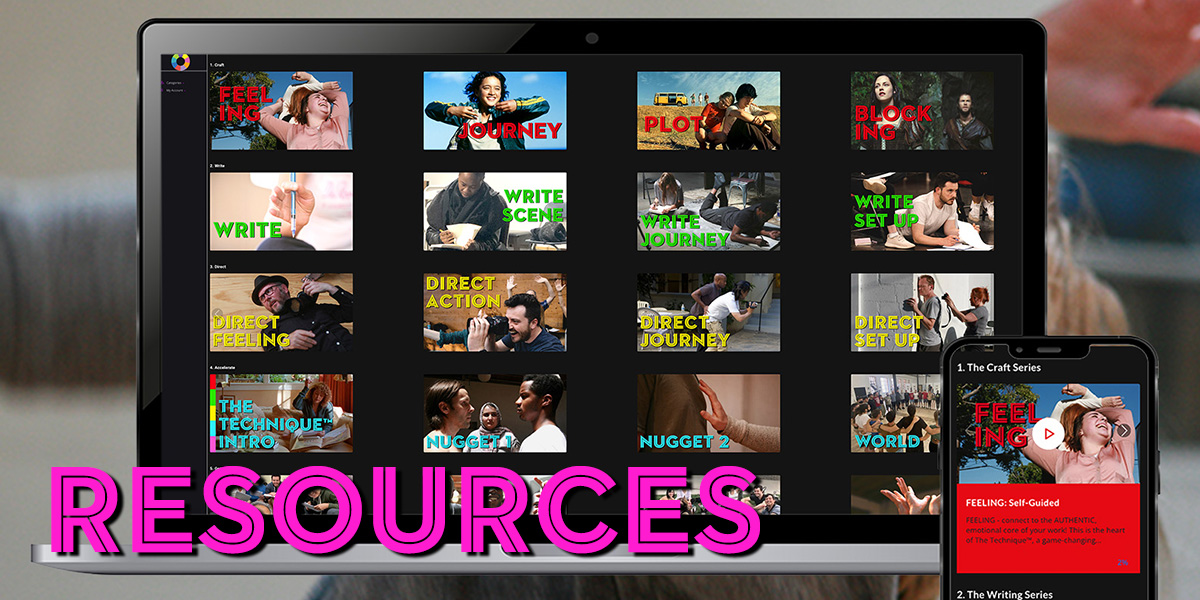Viewport: 1200px width, 600px height.
Task: Click the WRITE SET UP thumbnail
Action: pyautogui.click(x=922, y=211)
